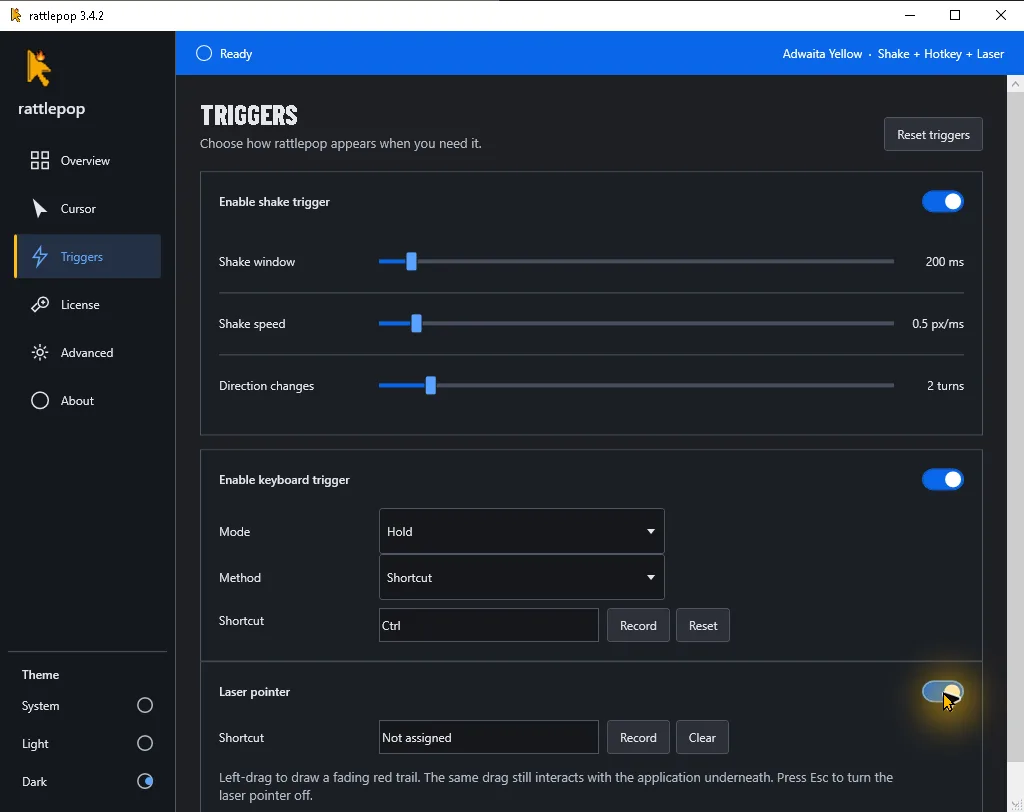Expand the Method dropdown showing Shortcut
The image size is (1024, 812).
[x=521, y=577]
